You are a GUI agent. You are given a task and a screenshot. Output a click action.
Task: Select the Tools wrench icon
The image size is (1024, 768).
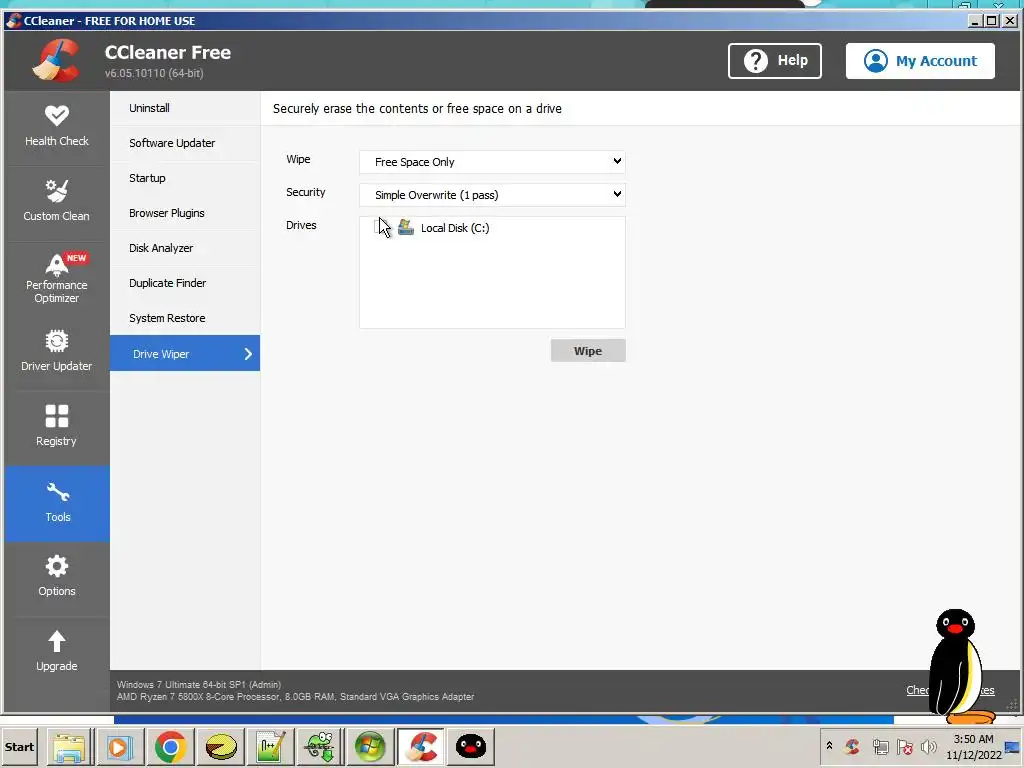(57, 492)
